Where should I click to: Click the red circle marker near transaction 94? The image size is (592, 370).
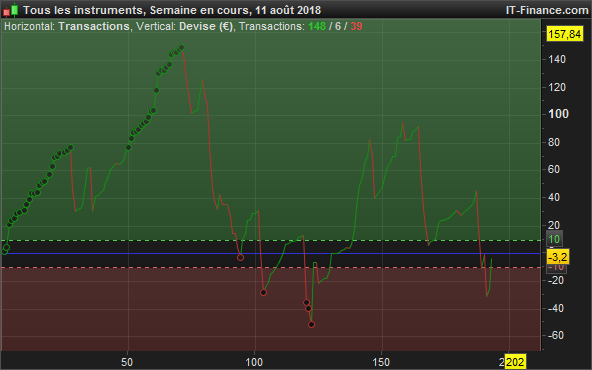[240, 257]
